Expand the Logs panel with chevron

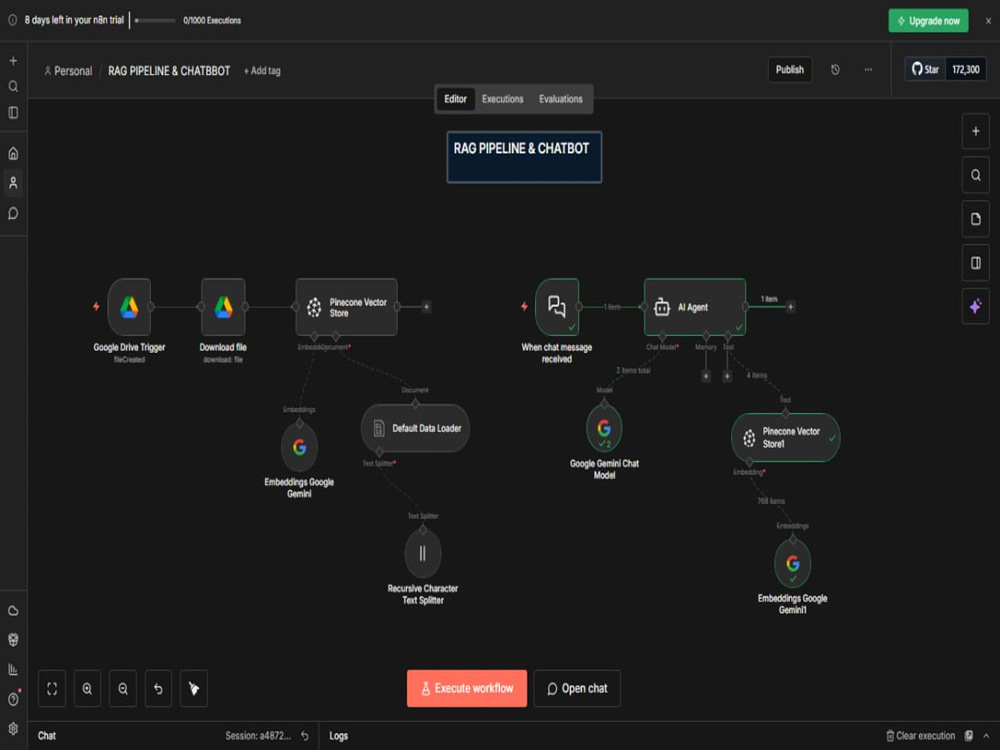tap(987, 735)
